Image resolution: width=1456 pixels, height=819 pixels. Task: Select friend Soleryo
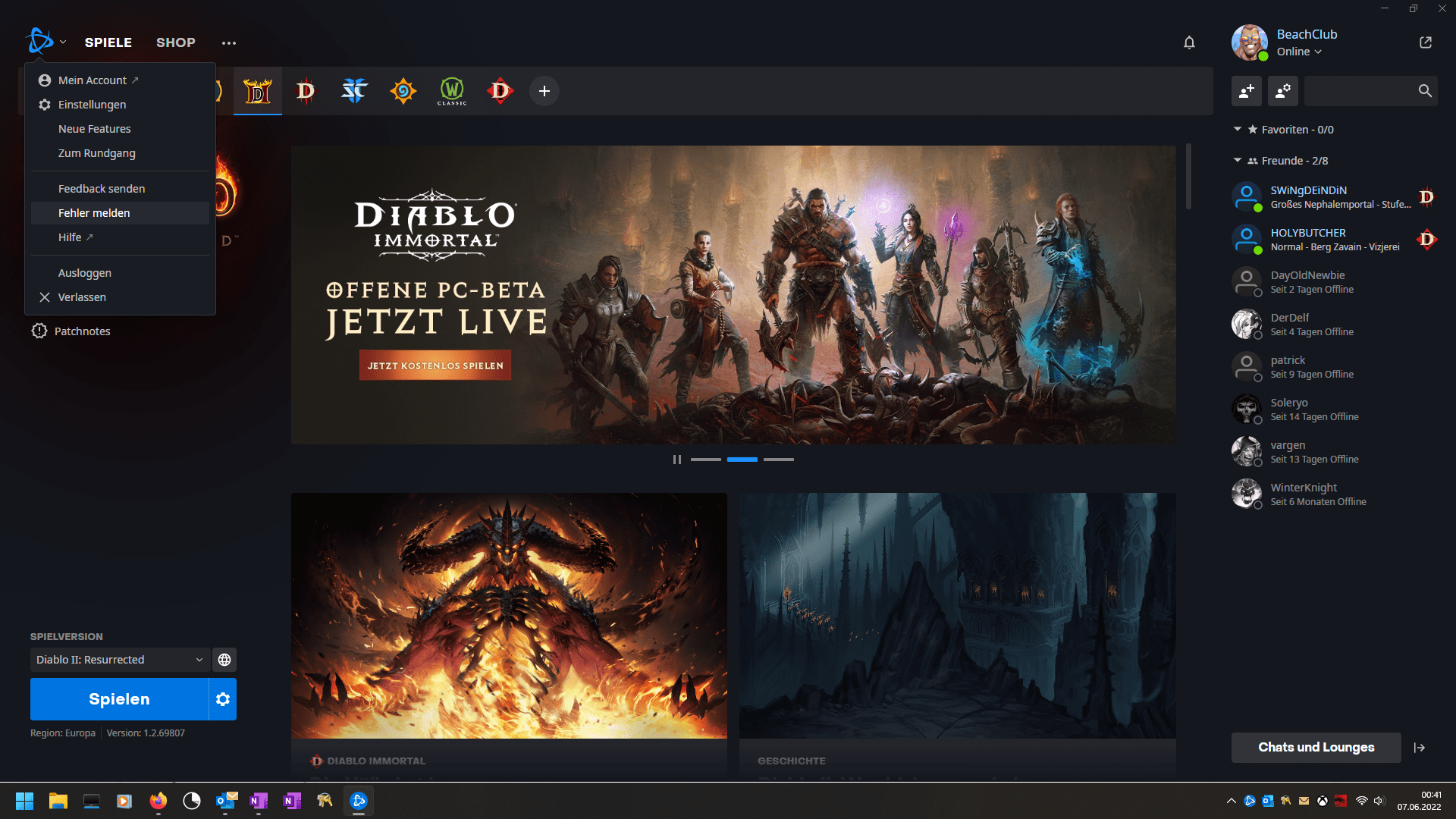[1335, 409]
